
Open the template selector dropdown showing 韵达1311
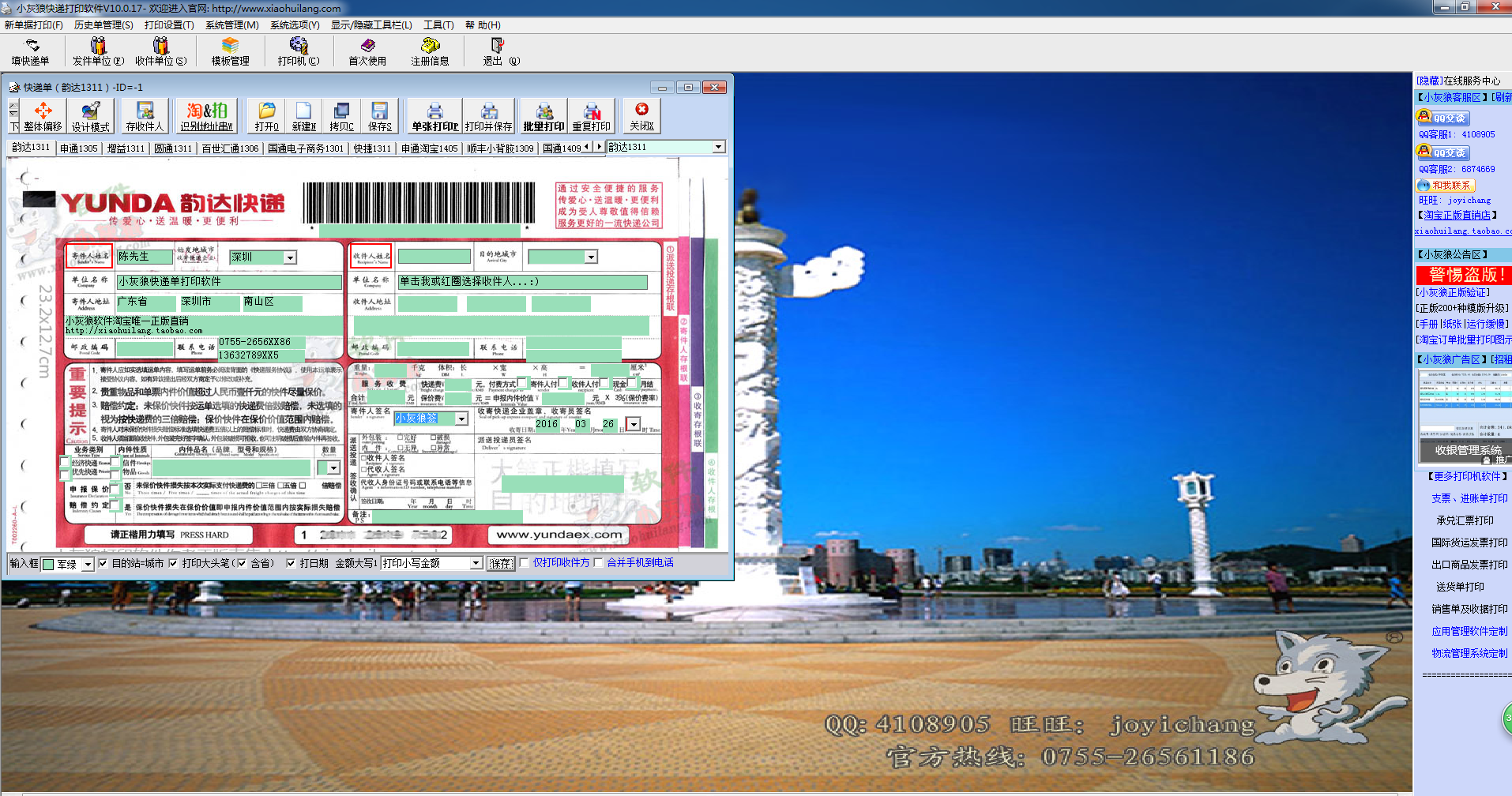point(718,147)
